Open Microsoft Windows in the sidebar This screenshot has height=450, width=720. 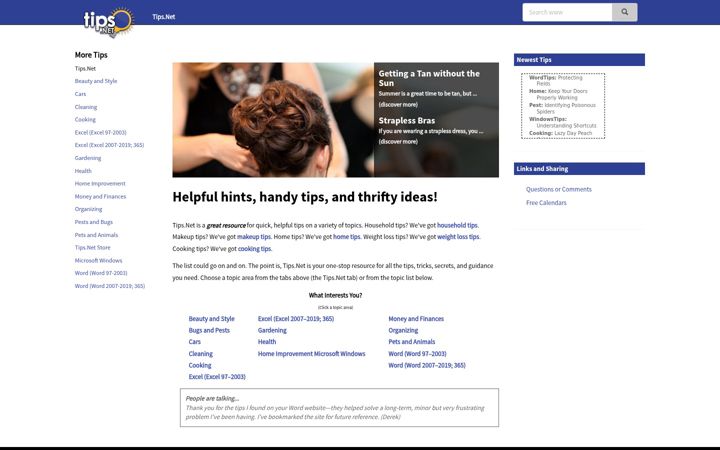point(98,260)
